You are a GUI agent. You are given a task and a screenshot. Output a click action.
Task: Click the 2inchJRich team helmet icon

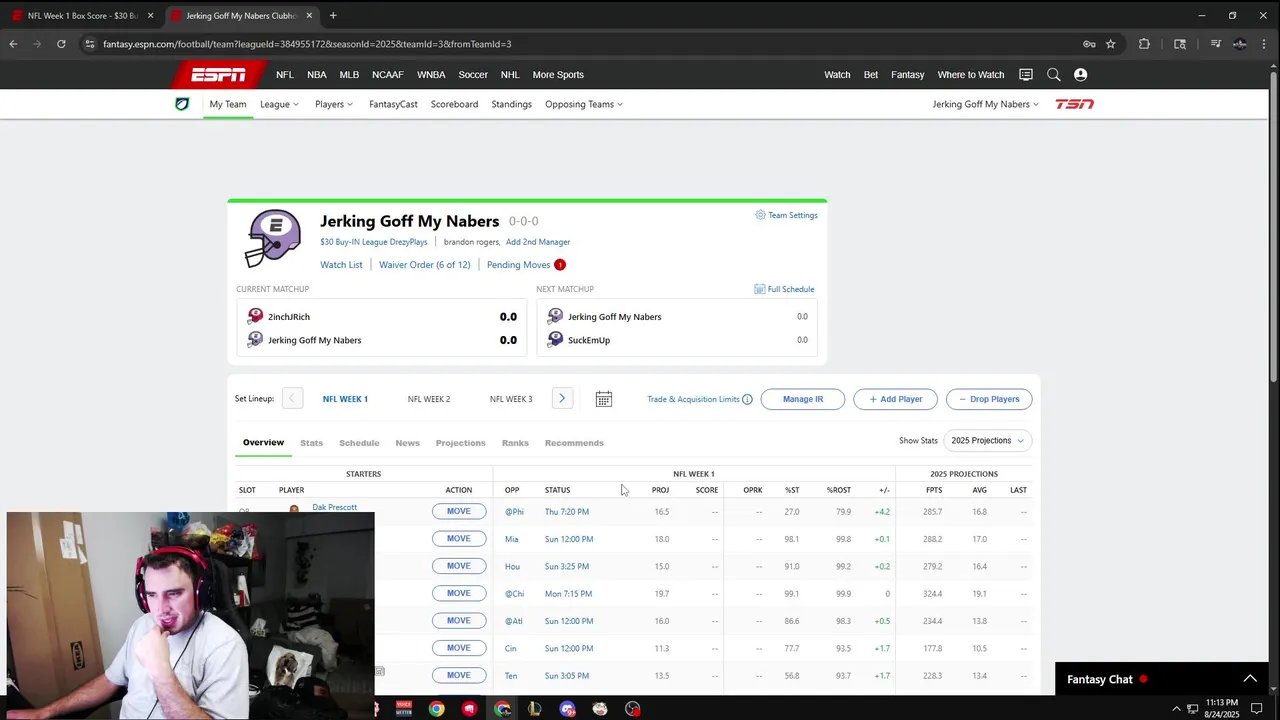coord(255,316)
